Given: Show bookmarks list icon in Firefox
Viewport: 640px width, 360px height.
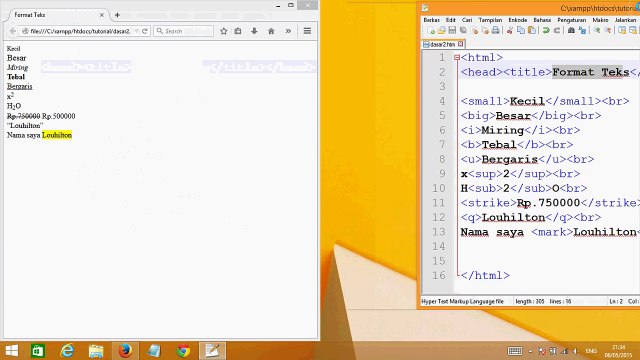Looking at the screenshot, I should click(x=238, y=31).
